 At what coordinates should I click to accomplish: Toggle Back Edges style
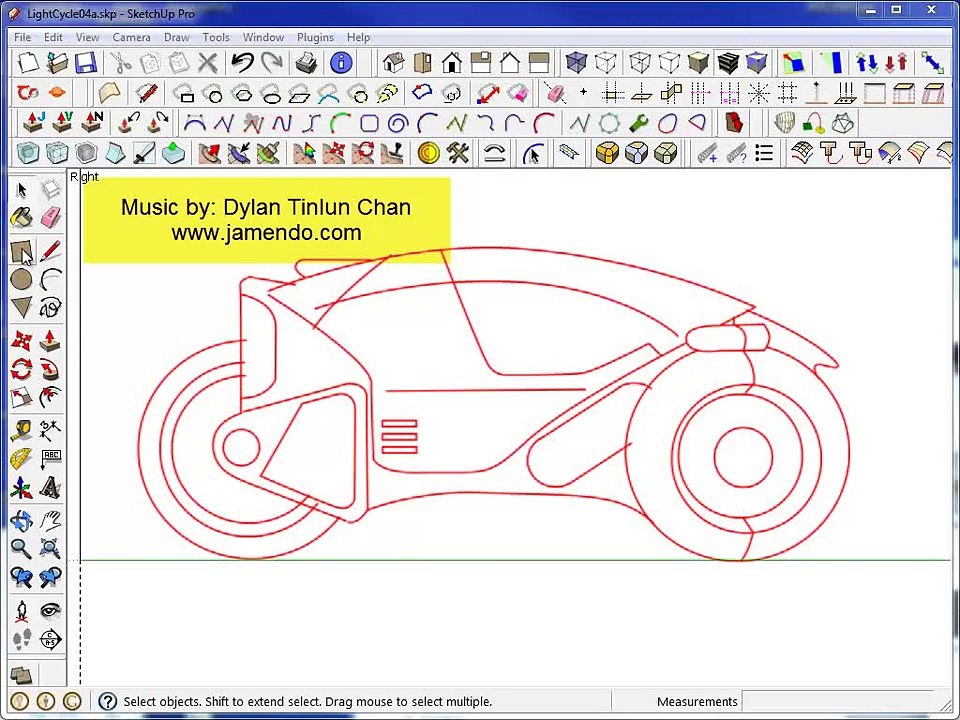[606, 62]
